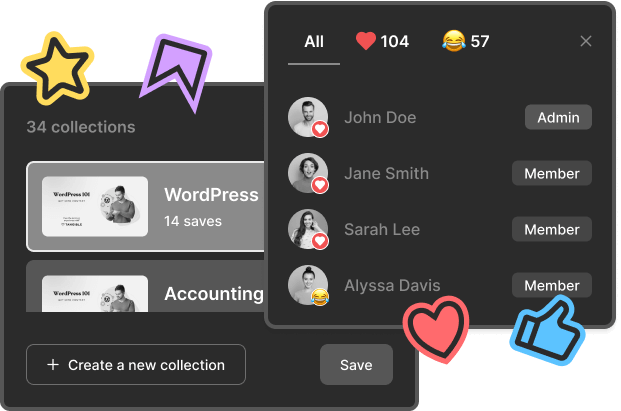This screenshot has width=621, height=411.
Task: Select the WordPress collection with 14 saves
Action: click(146, 206)
